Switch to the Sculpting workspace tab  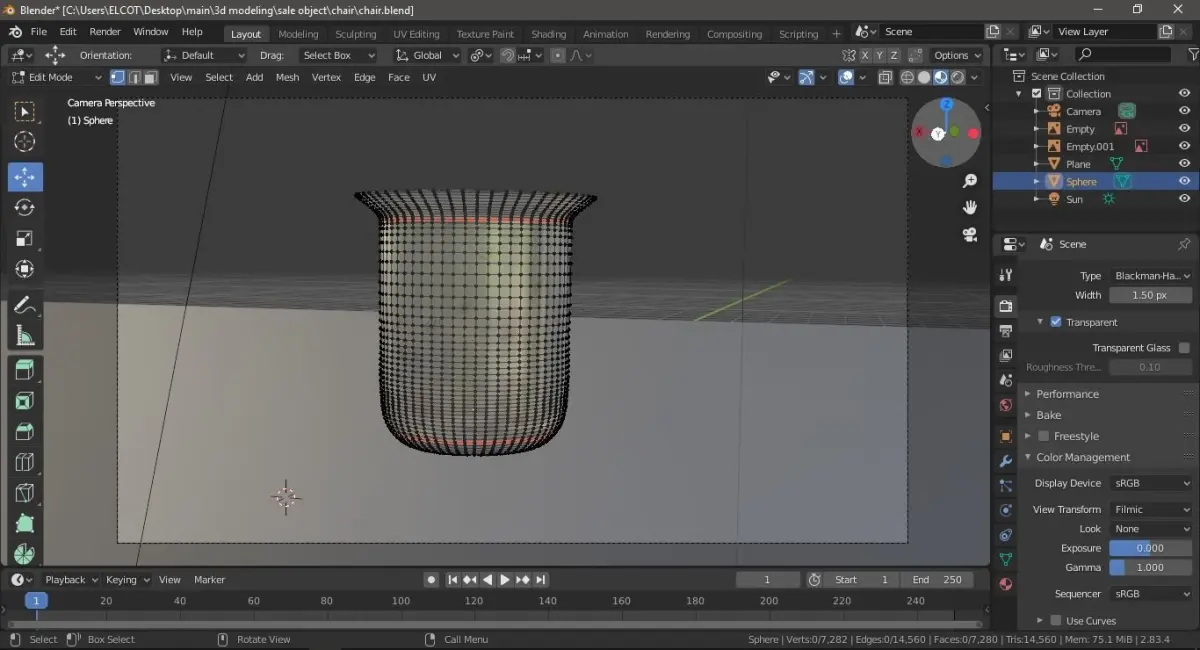tap(355, 34)
